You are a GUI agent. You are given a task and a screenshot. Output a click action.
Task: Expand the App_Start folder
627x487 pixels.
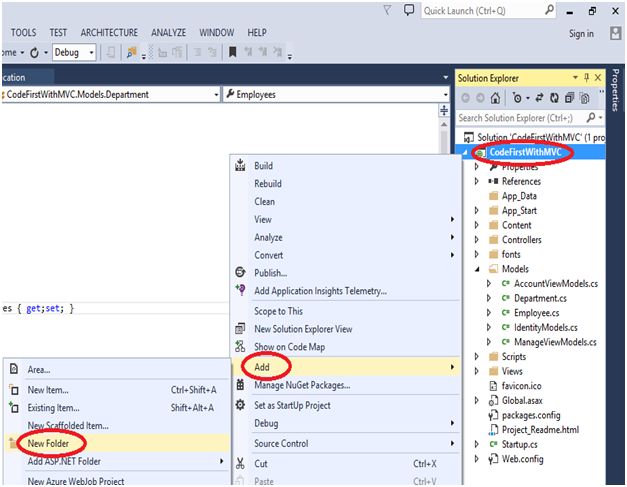(477, 210)
